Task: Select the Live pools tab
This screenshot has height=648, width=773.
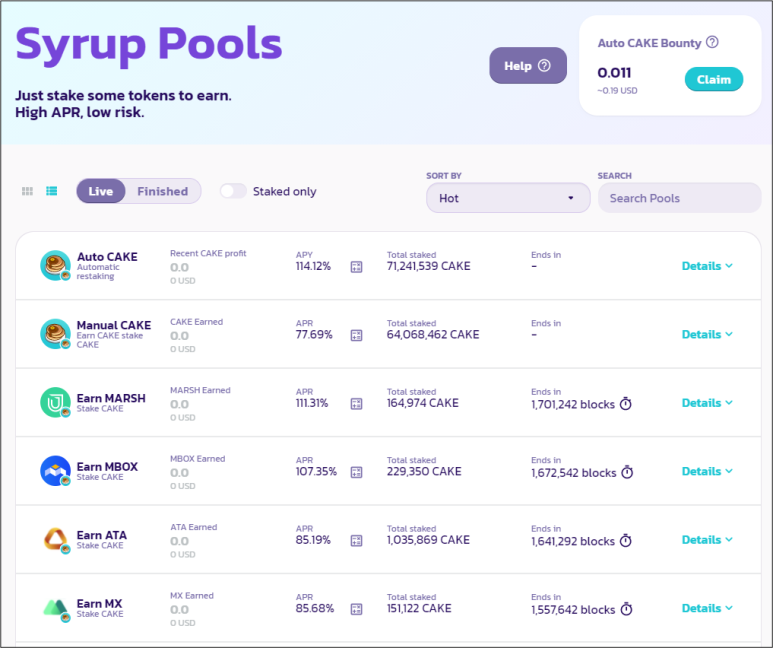Action: click(101, 191)
